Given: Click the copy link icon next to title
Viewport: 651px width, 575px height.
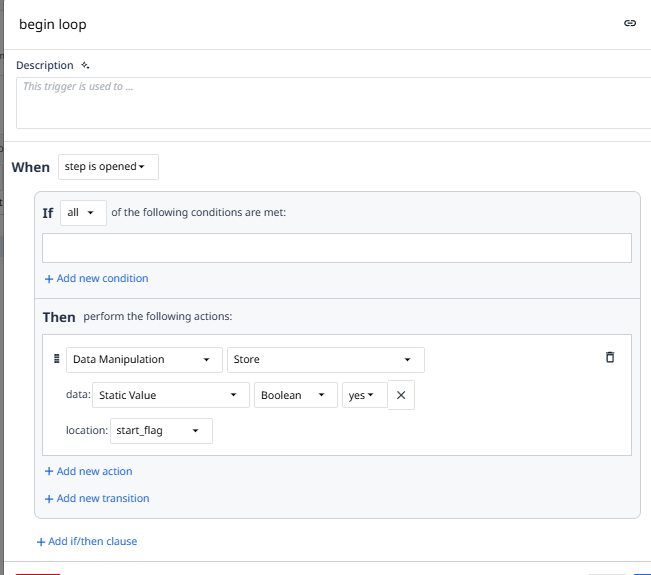Looking at the screenshot, I should (630, 23).
